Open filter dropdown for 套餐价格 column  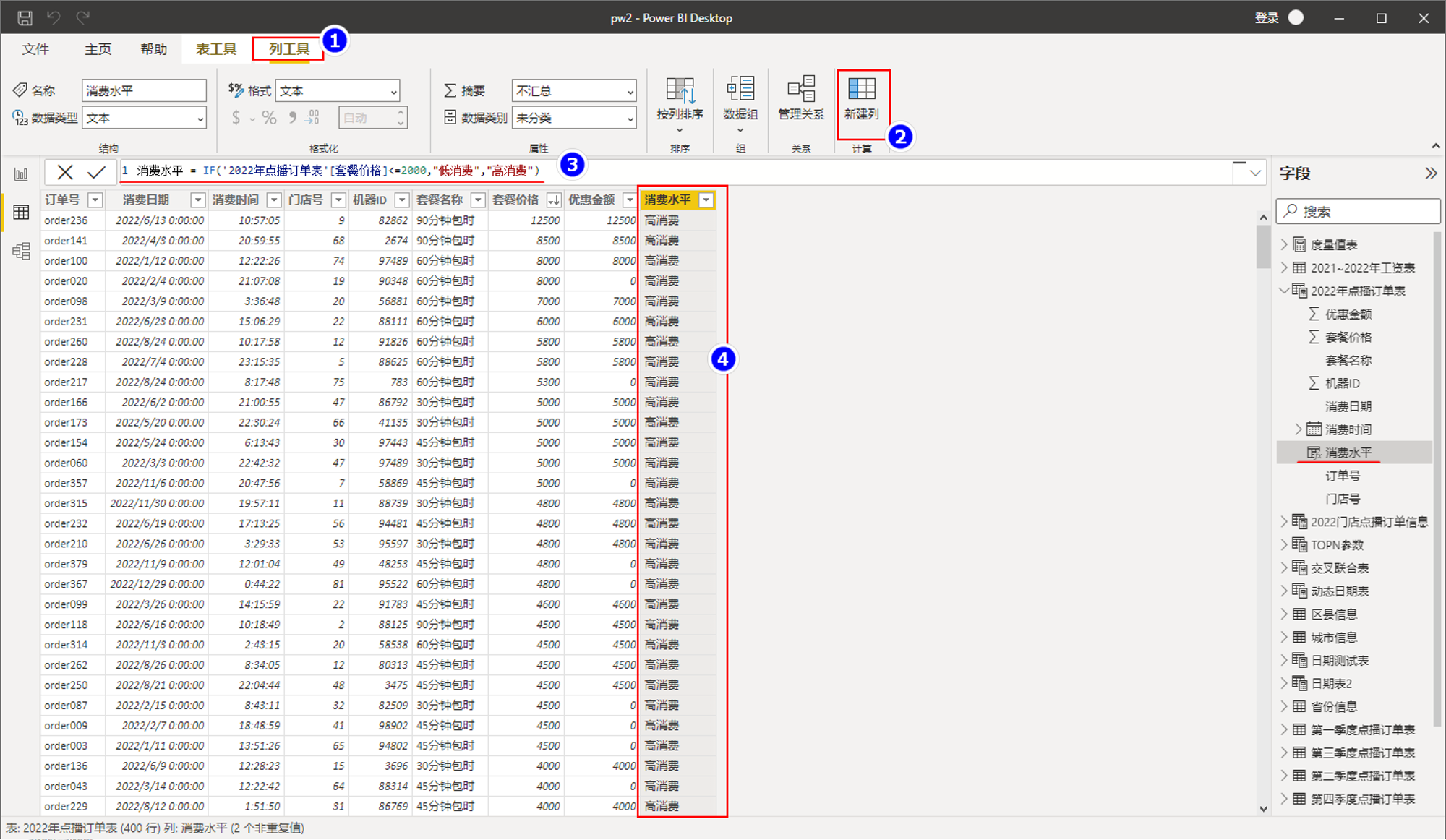(x=554, y=200)
